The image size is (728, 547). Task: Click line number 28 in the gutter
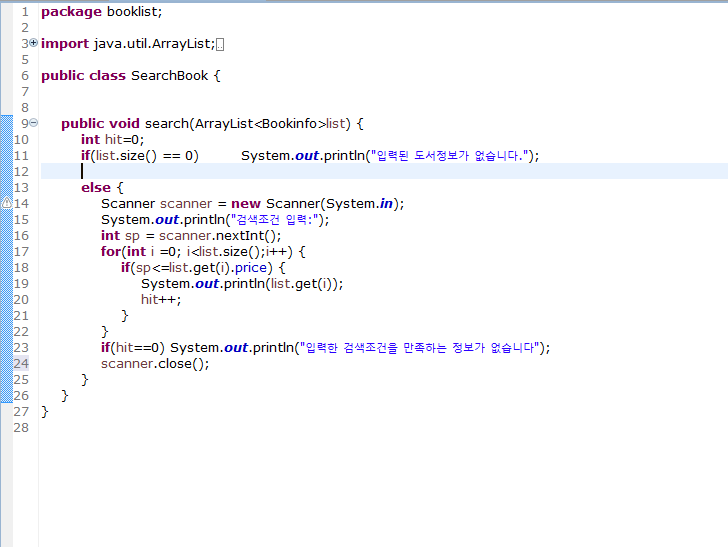(21, 428)
